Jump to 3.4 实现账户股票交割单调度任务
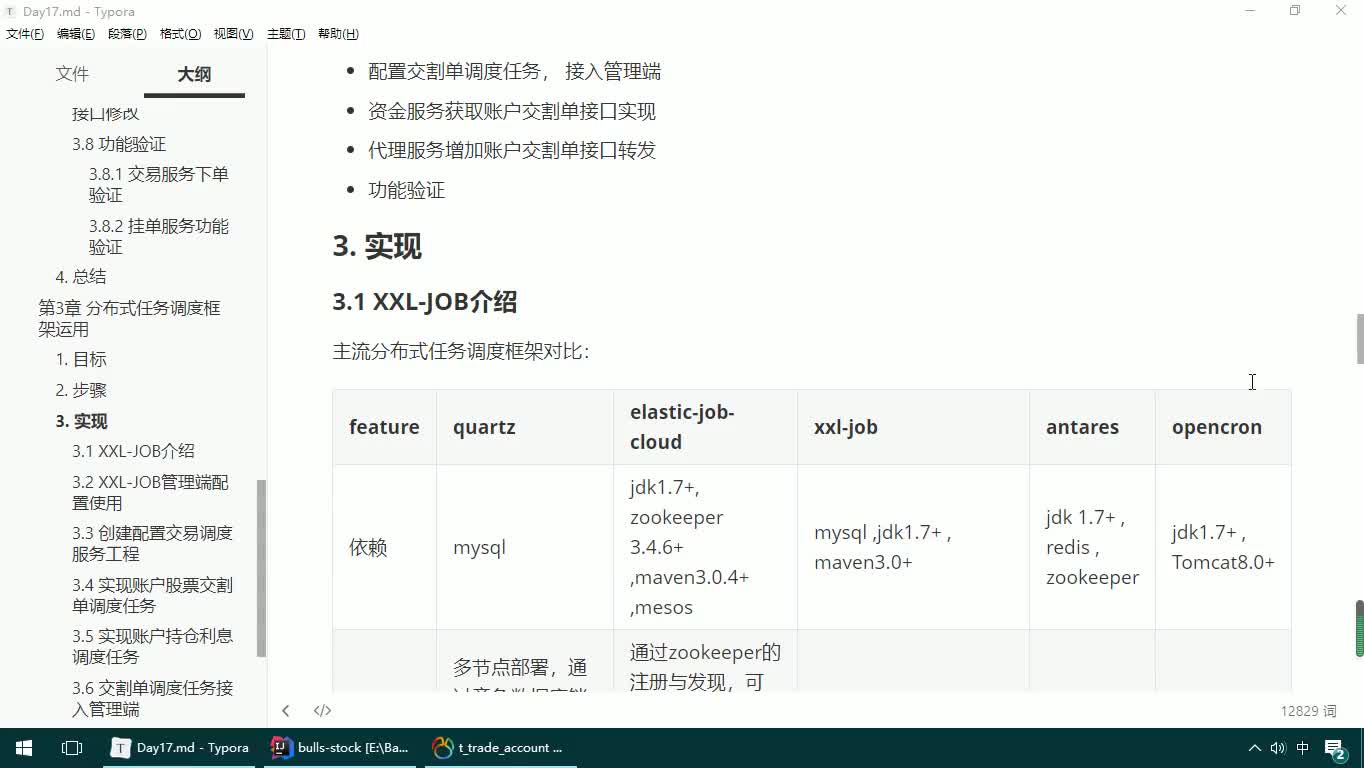 click(x=152, y=595)
